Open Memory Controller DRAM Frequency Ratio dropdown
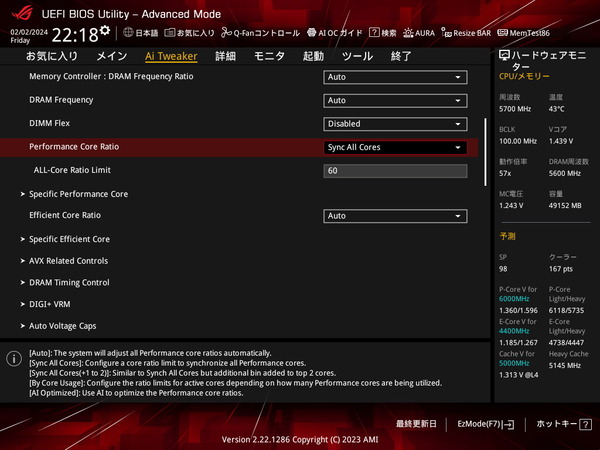Image resolution: width=600 pixels, height=450 pixels. pos(395,77)
